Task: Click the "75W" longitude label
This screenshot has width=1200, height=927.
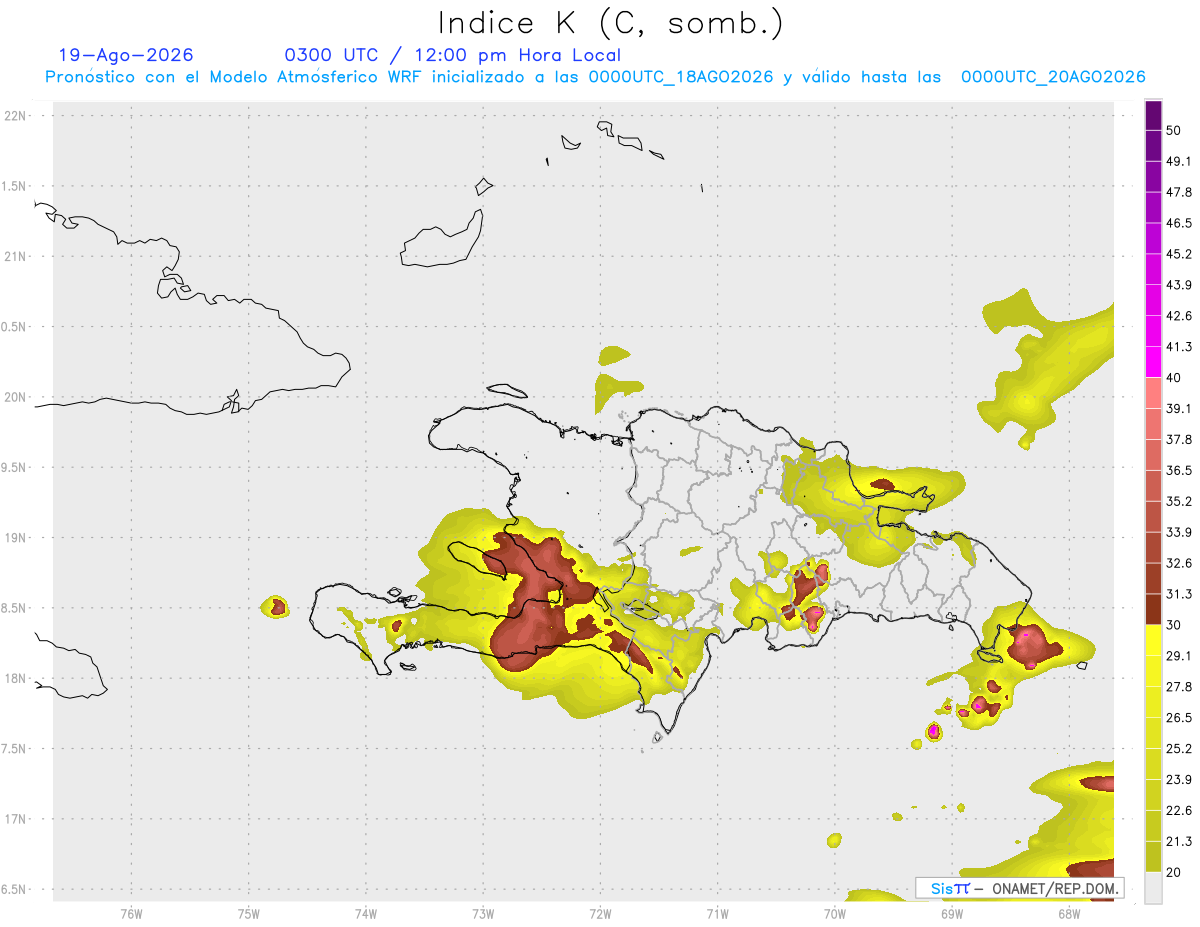Action: tap(248, 913)
